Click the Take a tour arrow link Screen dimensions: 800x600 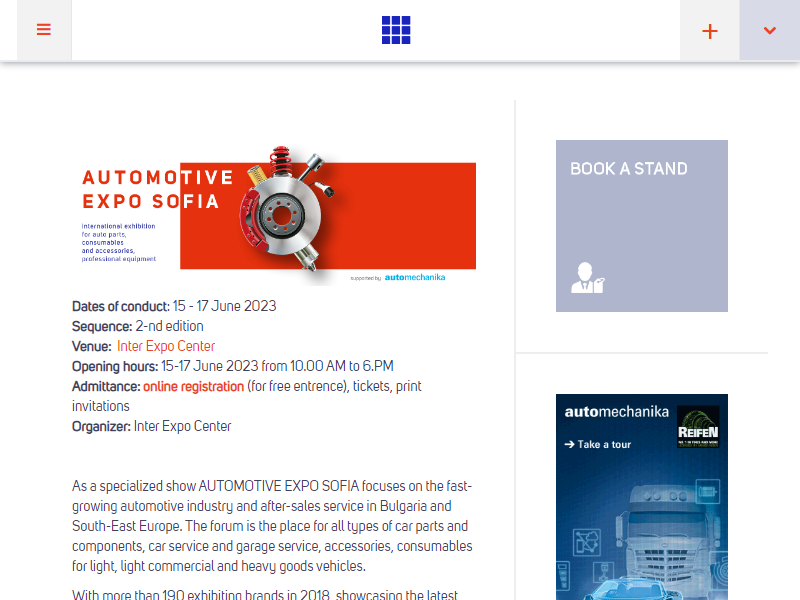point(598,444)
